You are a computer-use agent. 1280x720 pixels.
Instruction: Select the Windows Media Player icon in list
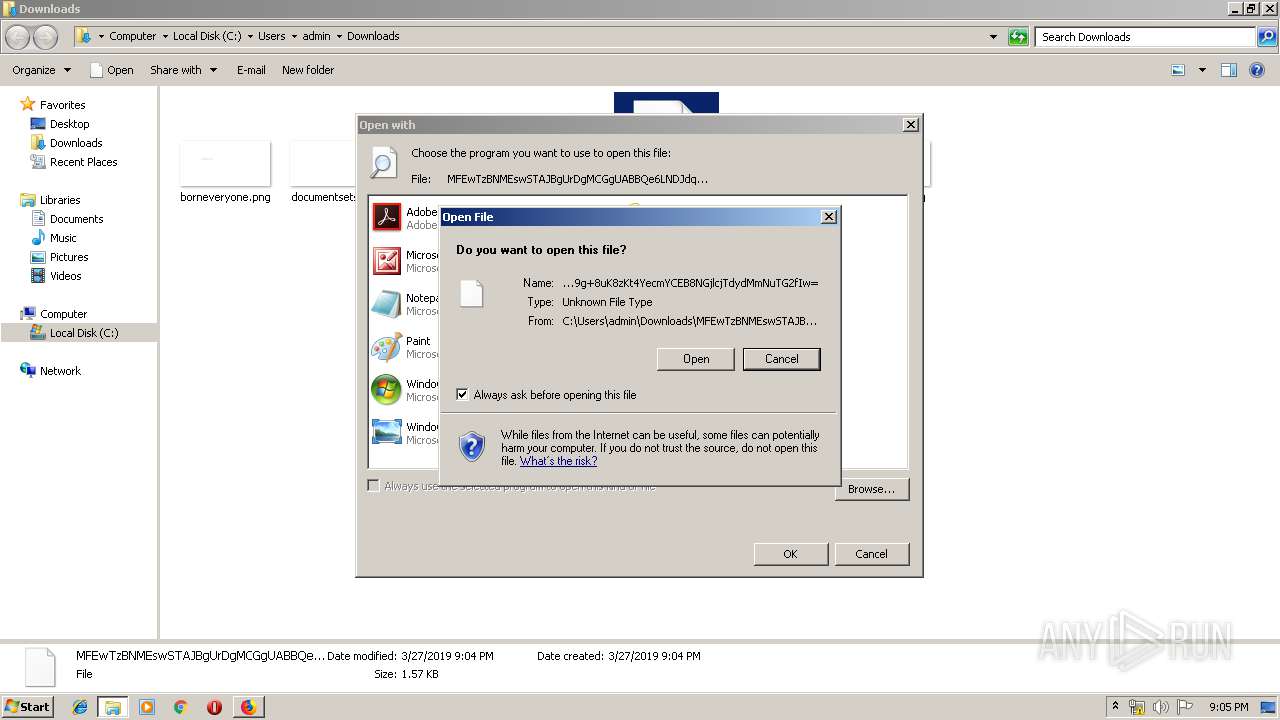pyautogui.click(x=386, y=390)
